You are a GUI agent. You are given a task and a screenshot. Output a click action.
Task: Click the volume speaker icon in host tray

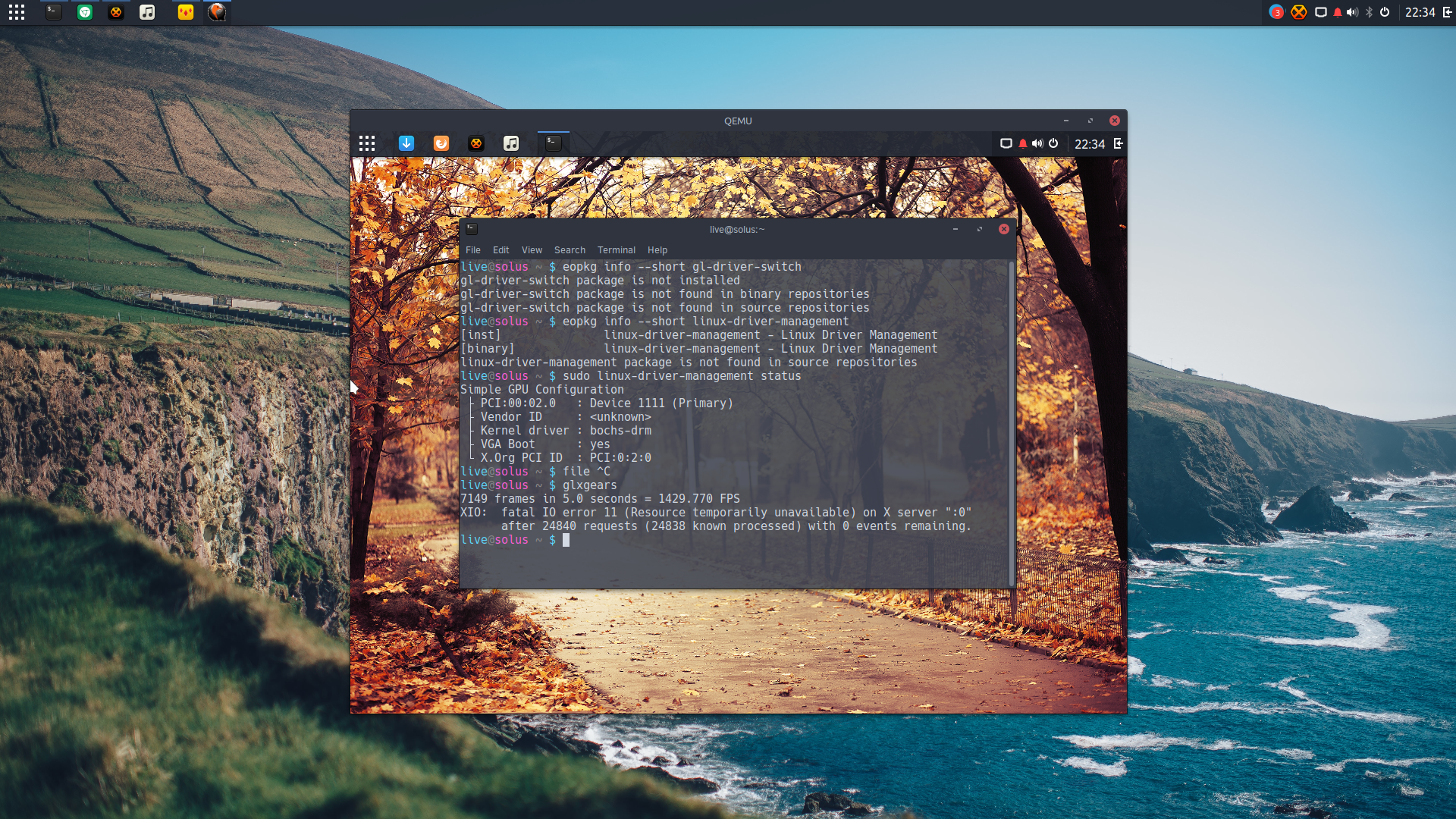click(1352, 12)
